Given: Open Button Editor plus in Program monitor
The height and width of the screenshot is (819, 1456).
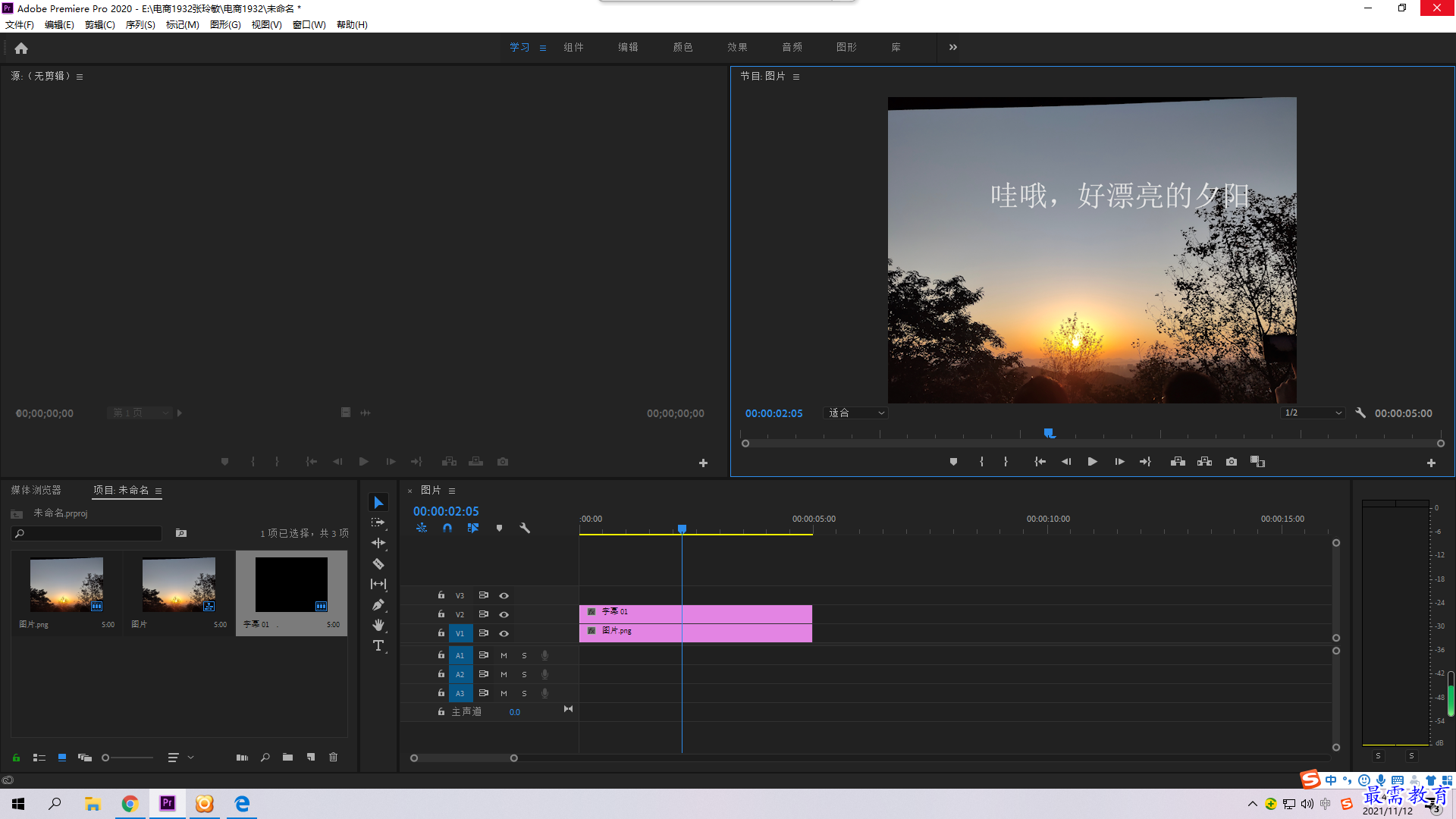Looking at the screenshot, I should [1431, 463].
